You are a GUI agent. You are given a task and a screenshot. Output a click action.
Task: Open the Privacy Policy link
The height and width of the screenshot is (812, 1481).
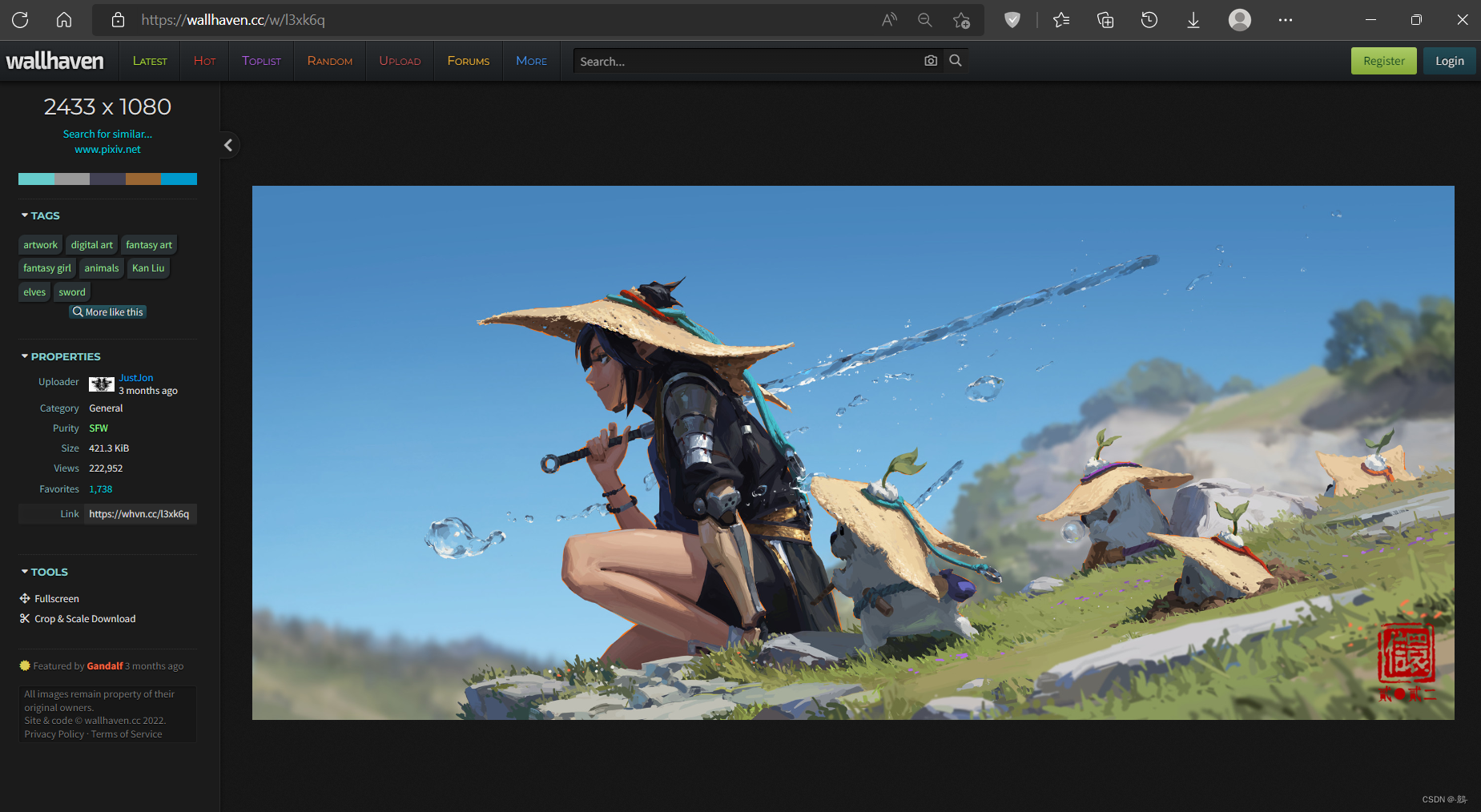[x=54, y=734]
